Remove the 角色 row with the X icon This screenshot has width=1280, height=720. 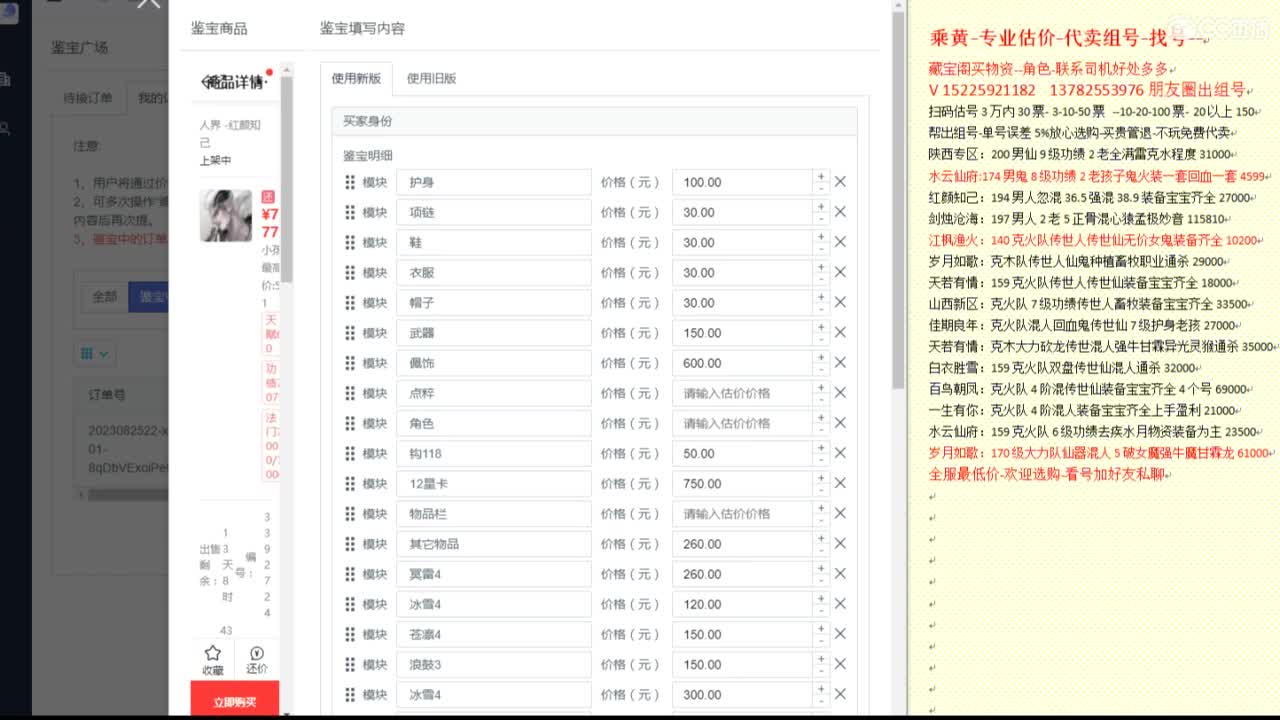coord(840,423)
